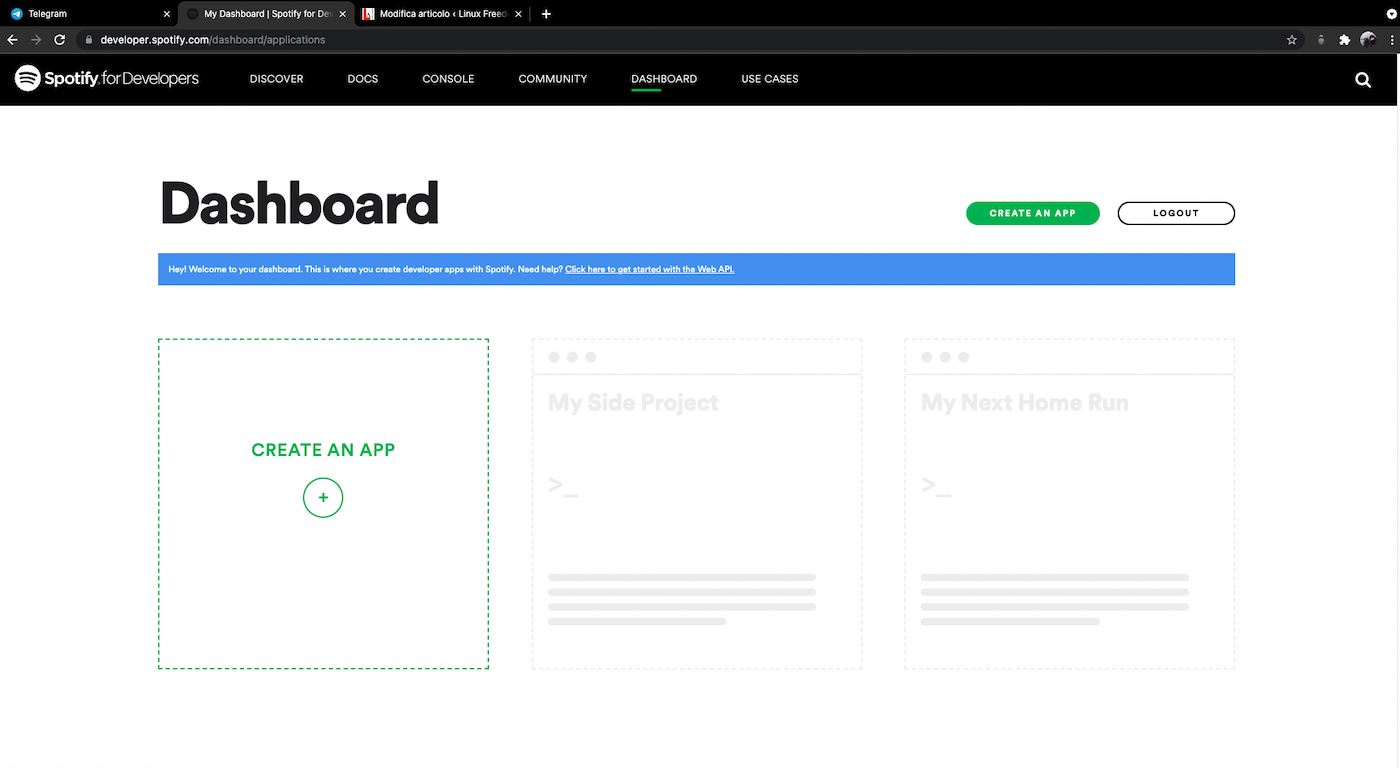Click the Dashboard page heading
This screenshot has height=768, width=1400.
click(300, 203)
